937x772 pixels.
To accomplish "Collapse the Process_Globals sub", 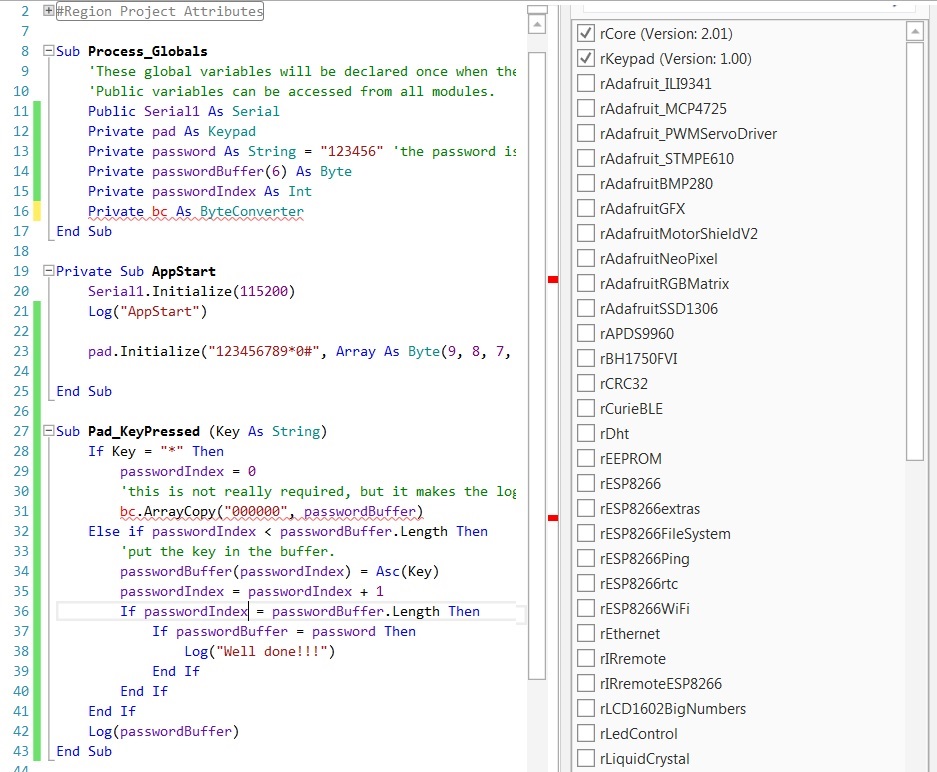I will pyautogui.click(x=48, y=51).
